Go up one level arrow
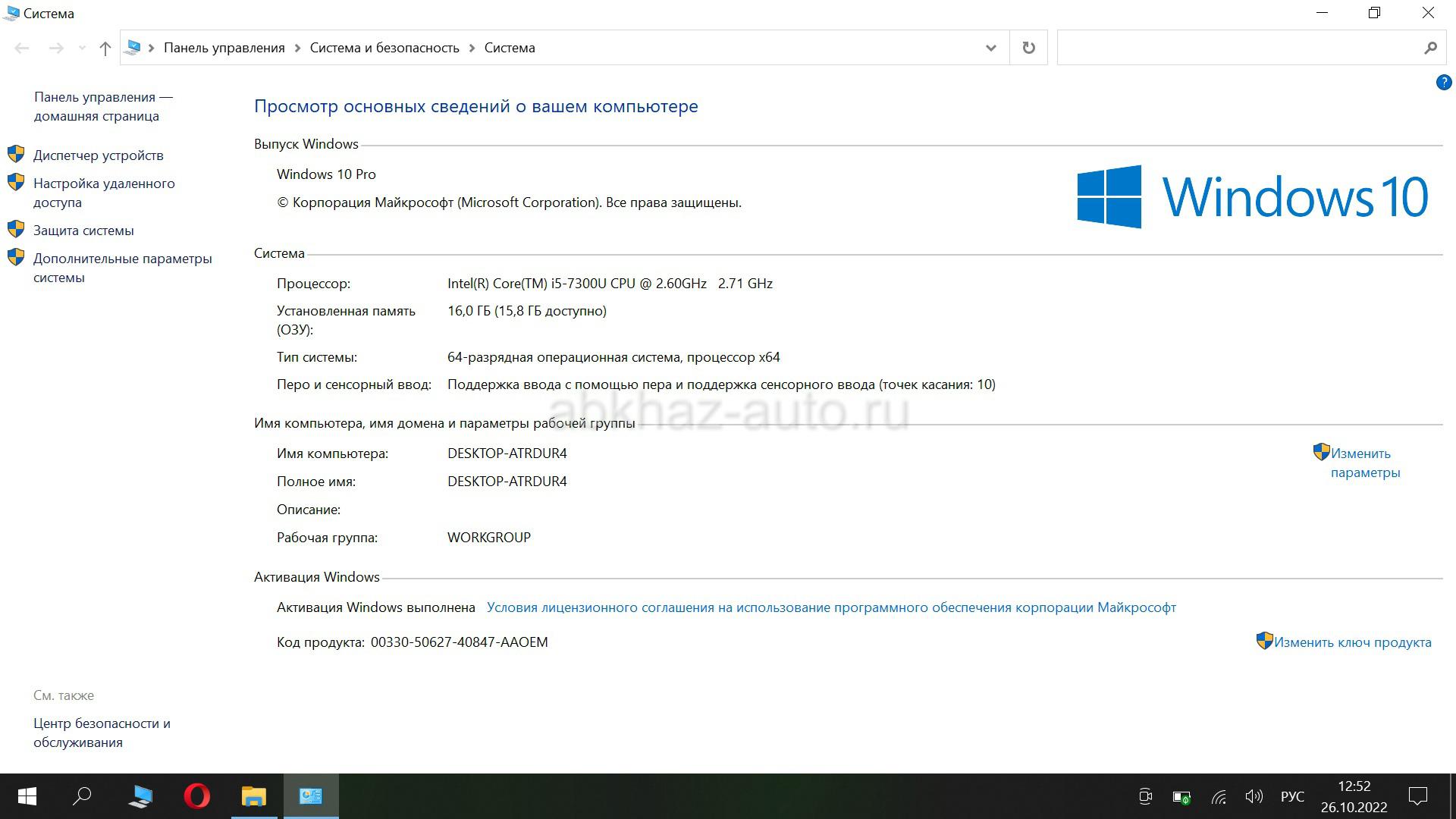 tap(105, 48)
